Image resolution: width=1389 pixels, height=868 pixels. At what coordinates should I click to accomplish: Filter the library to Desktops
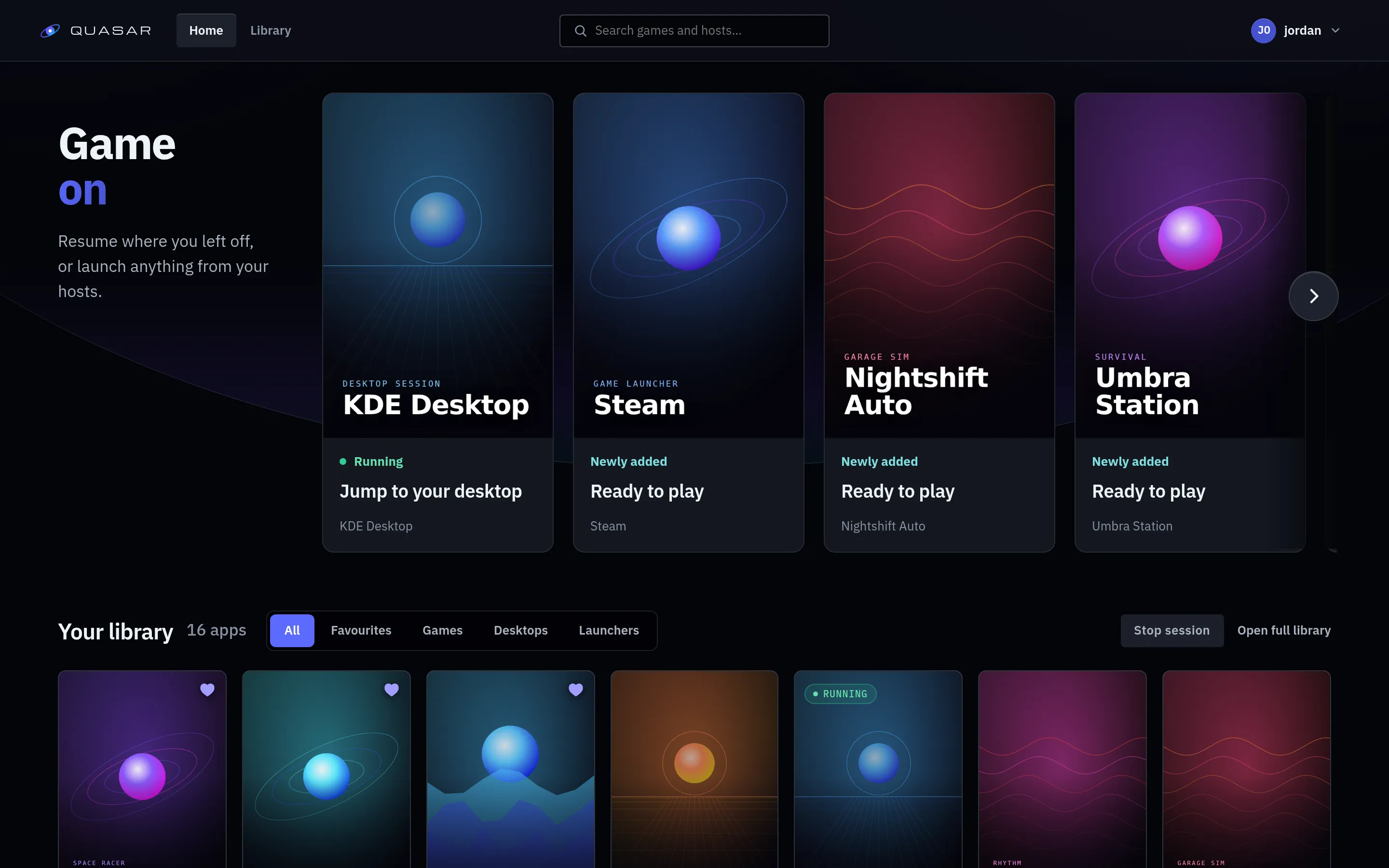point(520,630)
